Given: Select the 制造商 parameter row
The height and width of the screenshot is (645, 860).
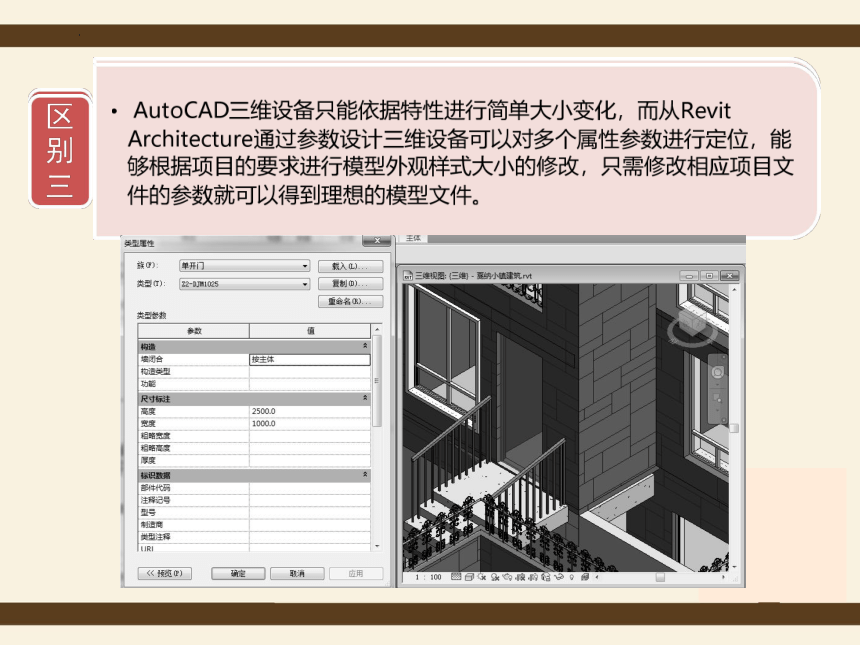Looking at the screenshot, I should tap(254, 524).
